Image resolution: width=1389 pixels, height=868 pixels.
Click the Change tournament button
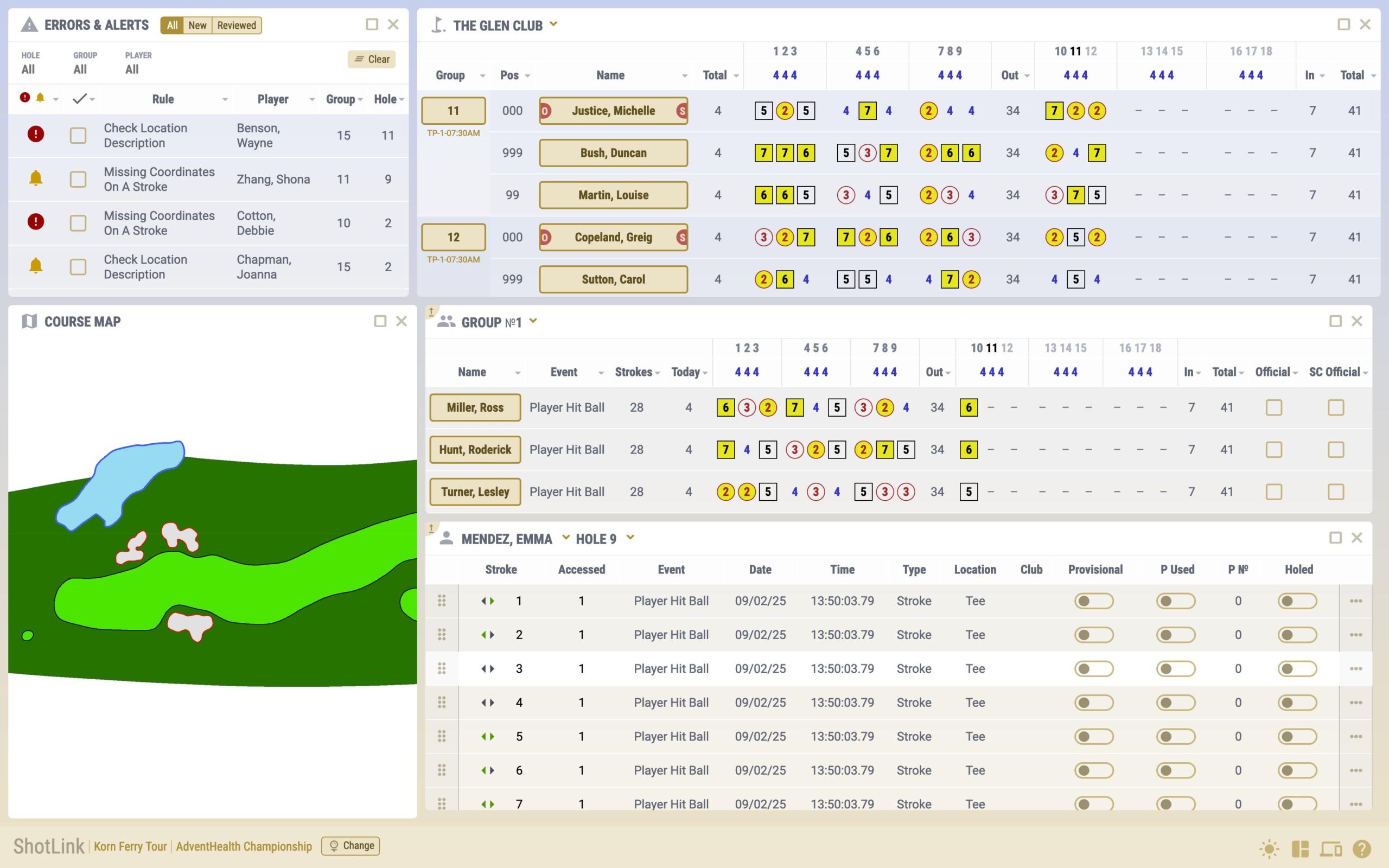pos(351,846)
